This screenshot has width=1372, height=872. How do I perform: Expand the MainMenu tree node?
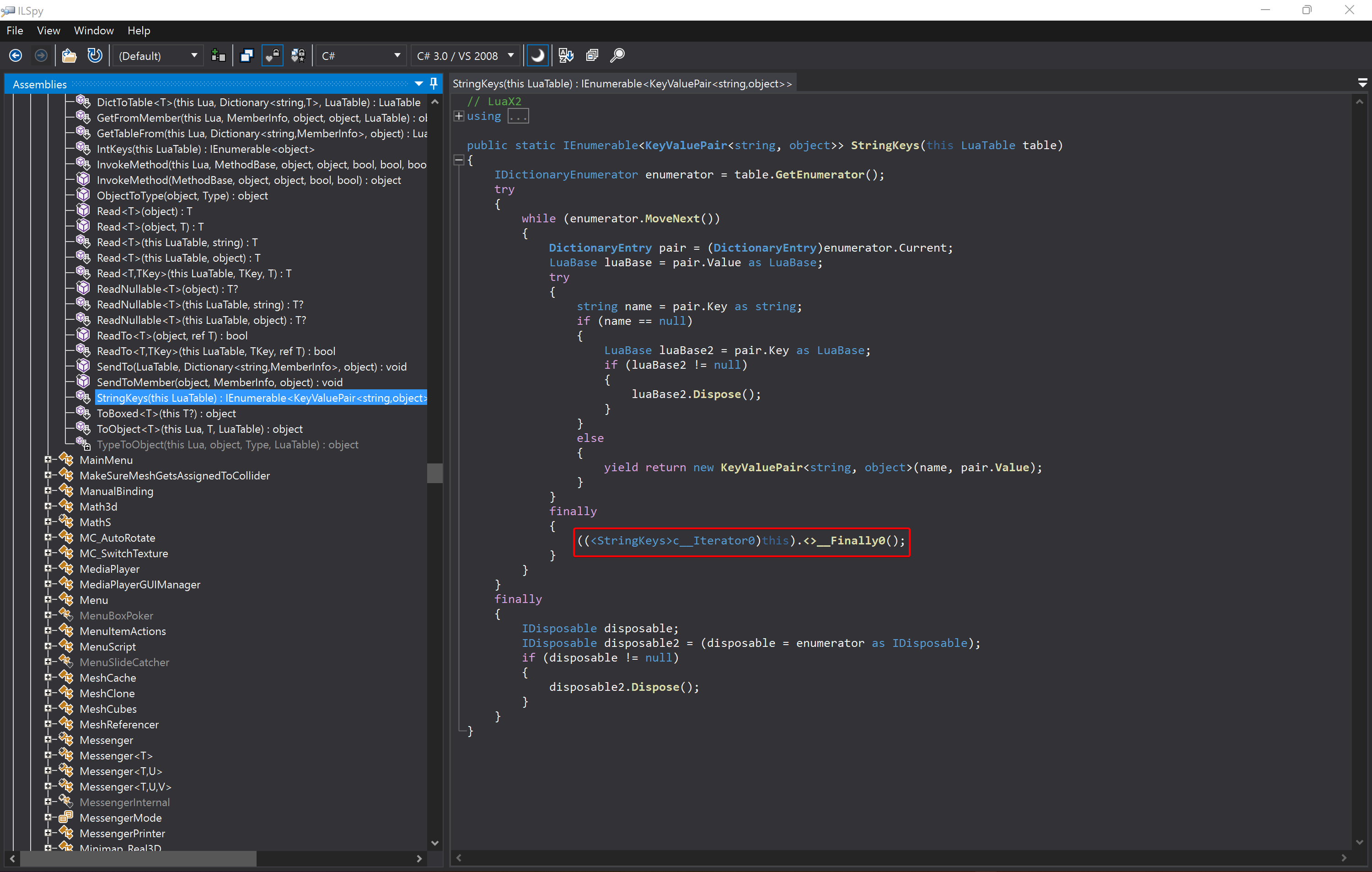coord(48,460)
